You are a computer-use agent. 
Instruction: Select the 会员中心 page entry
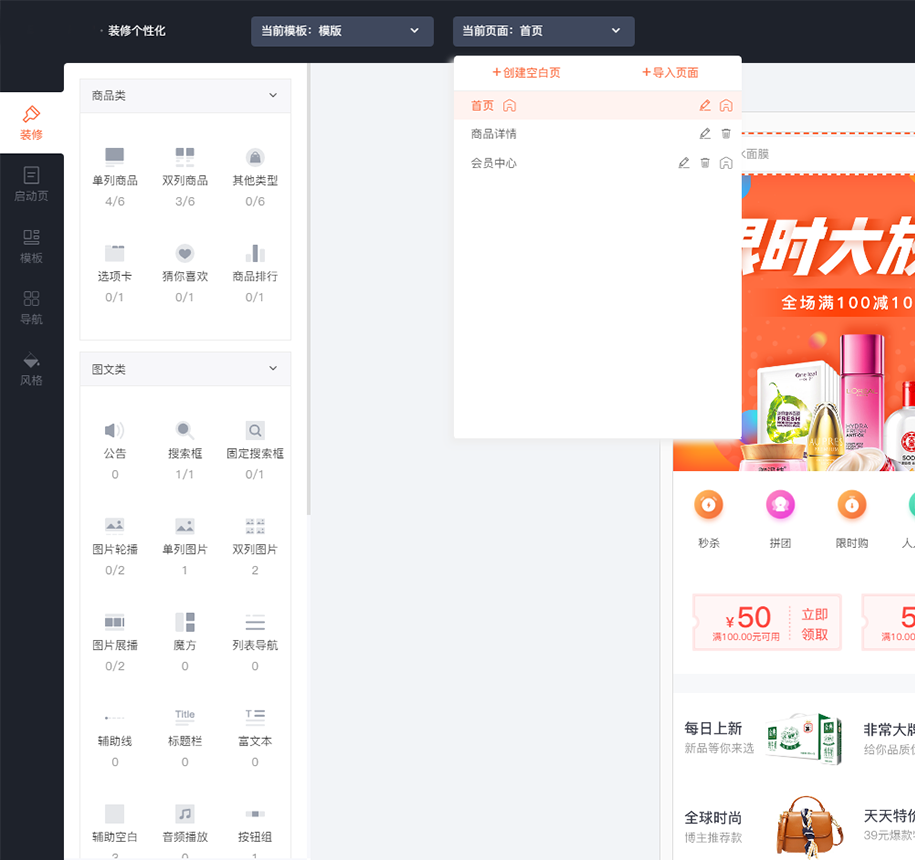pos(598,163)
